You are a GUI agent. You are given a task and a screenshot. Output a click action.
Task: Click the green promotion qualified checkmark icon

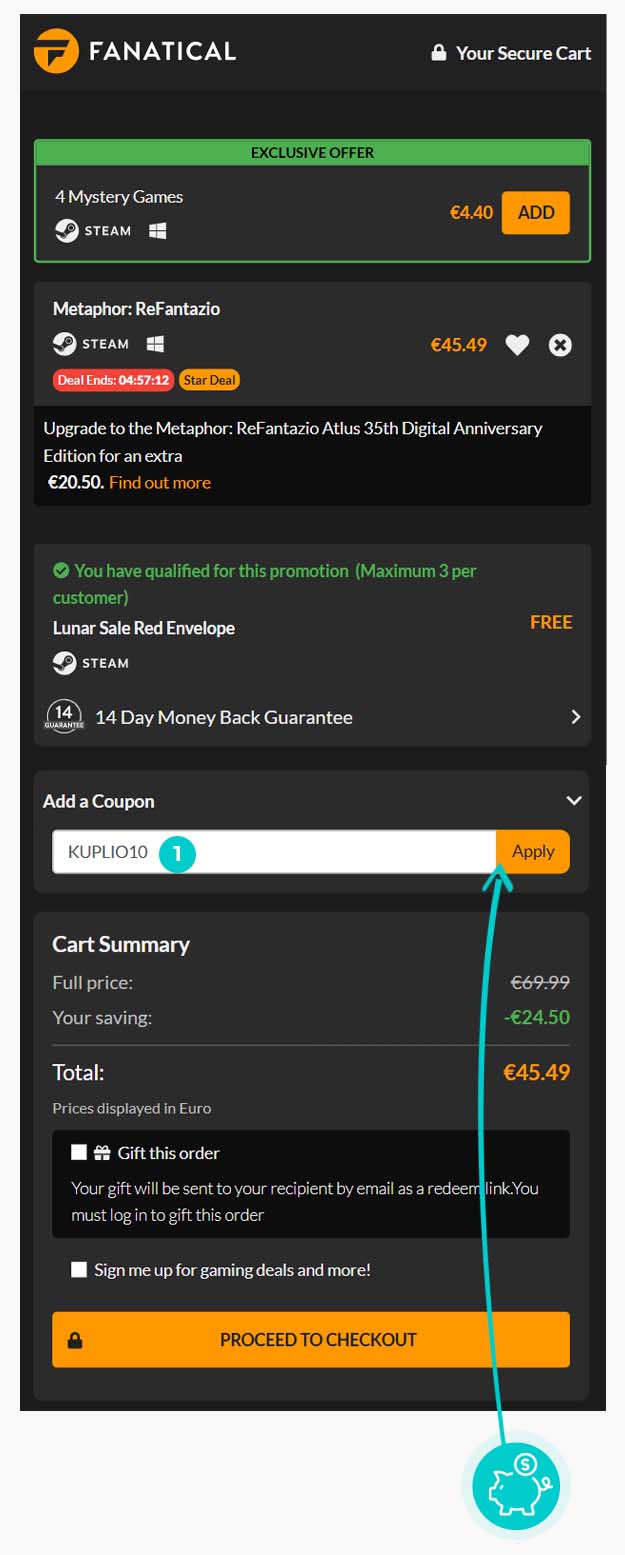(61, 571)
